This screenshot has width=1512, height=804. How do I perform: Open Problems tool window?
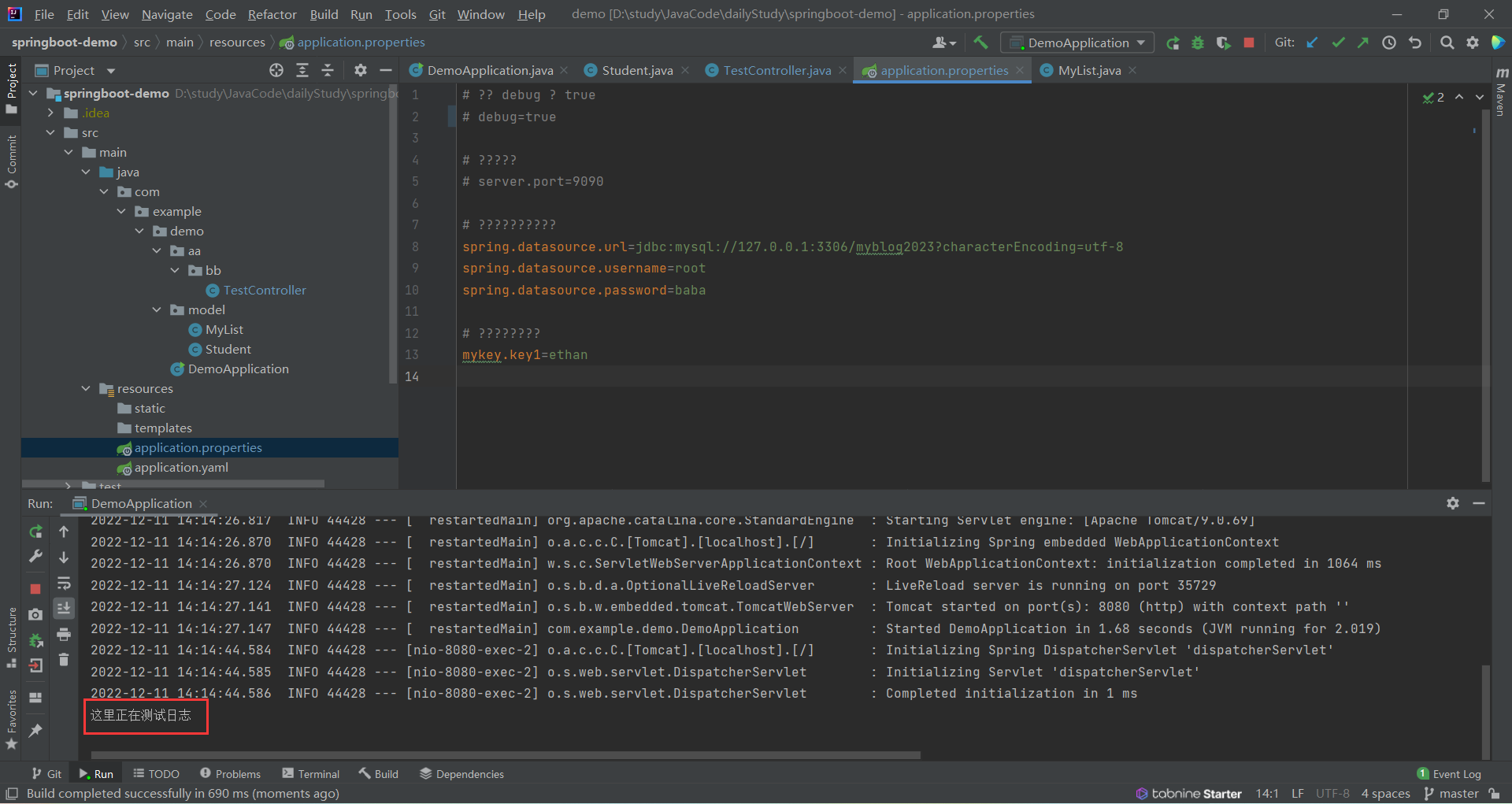(x=230, y=774)
